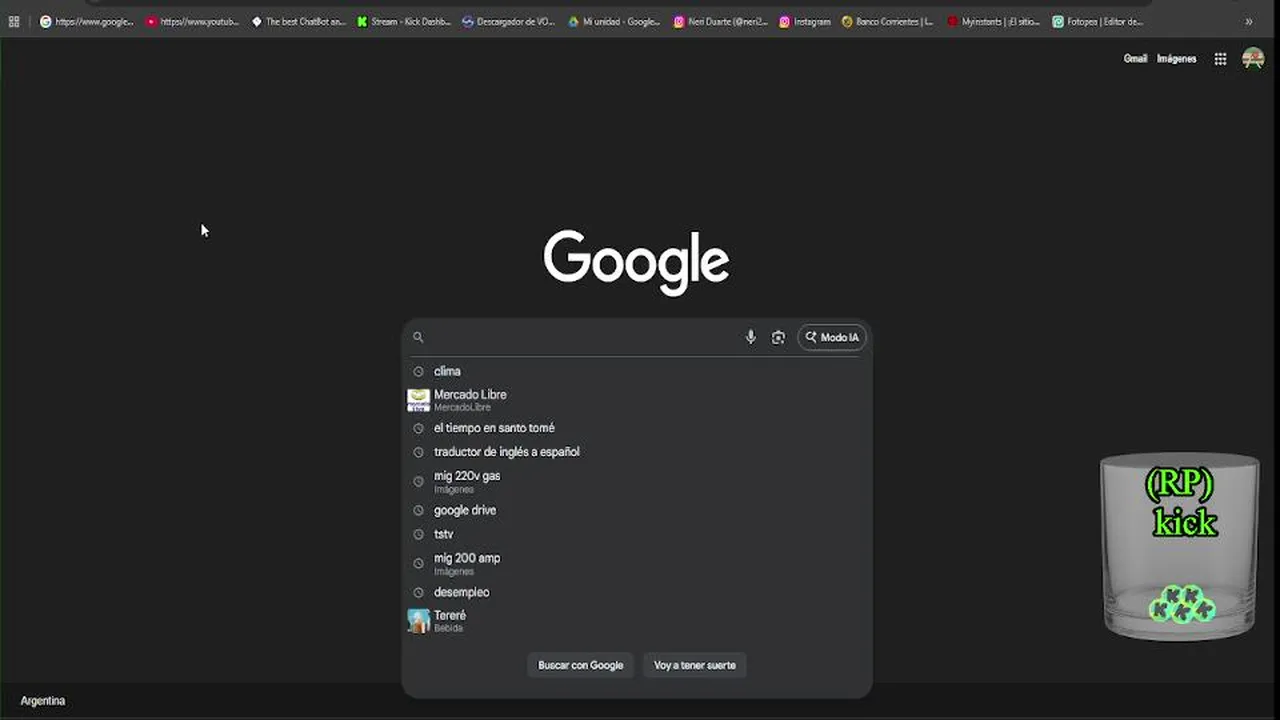Focus the Google search input field
Viewport: 1280px width, 720px height.
click(585, 337)
